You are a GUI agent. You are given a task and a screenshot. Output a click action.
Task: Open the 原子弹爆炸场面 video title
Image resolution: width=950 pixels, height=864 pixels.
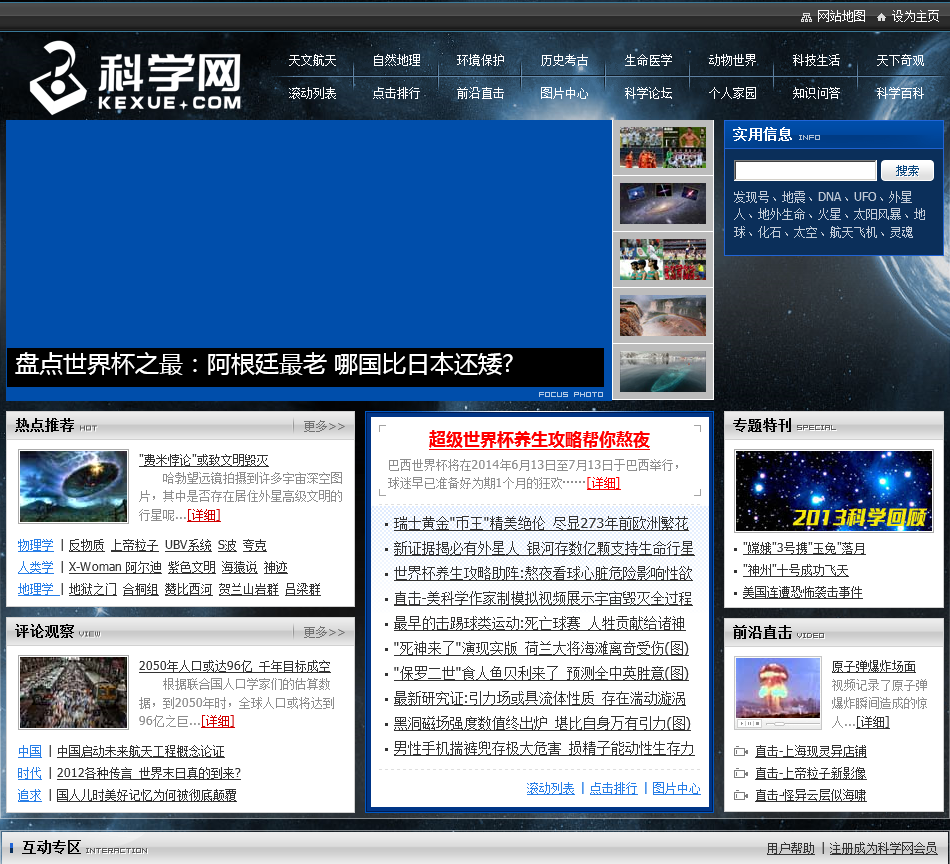874,666
